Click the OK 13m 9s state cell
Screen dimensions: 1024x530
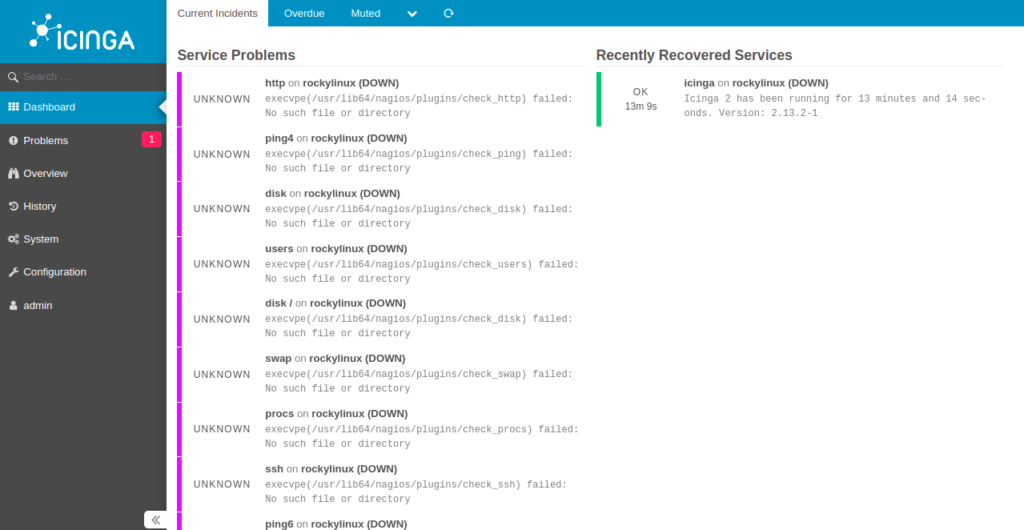click(x=641, y=99)
